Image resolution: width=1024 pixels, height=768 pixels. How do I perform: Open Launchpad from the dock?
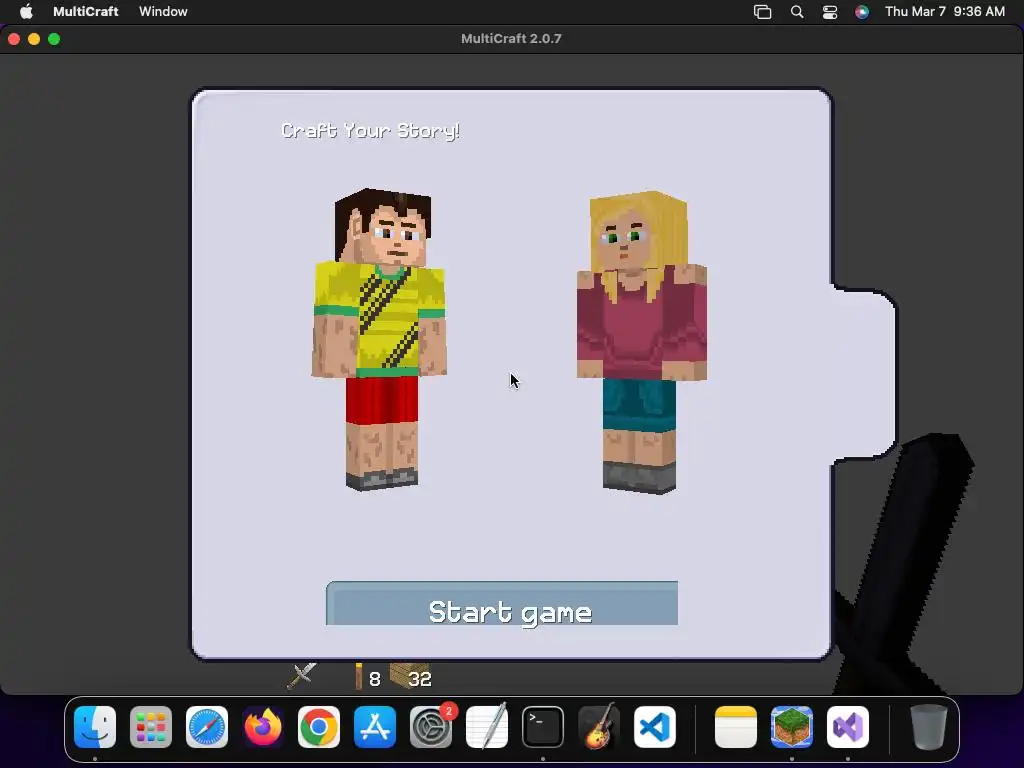151,727
